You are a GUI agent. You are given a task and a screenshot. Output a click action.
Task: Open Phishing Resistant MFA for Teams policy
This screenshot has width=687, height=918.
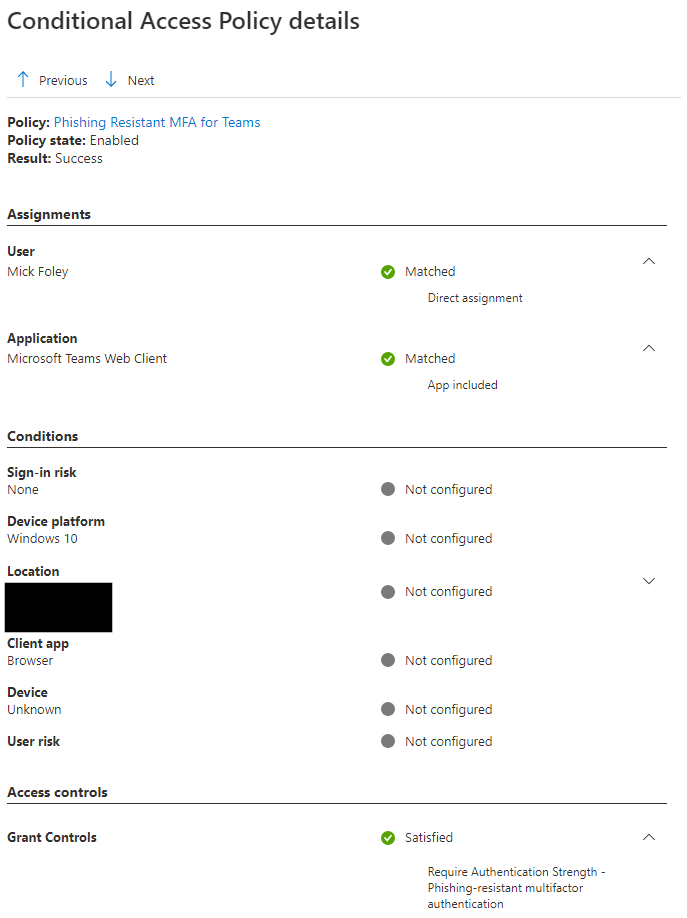tap(157, 122)
